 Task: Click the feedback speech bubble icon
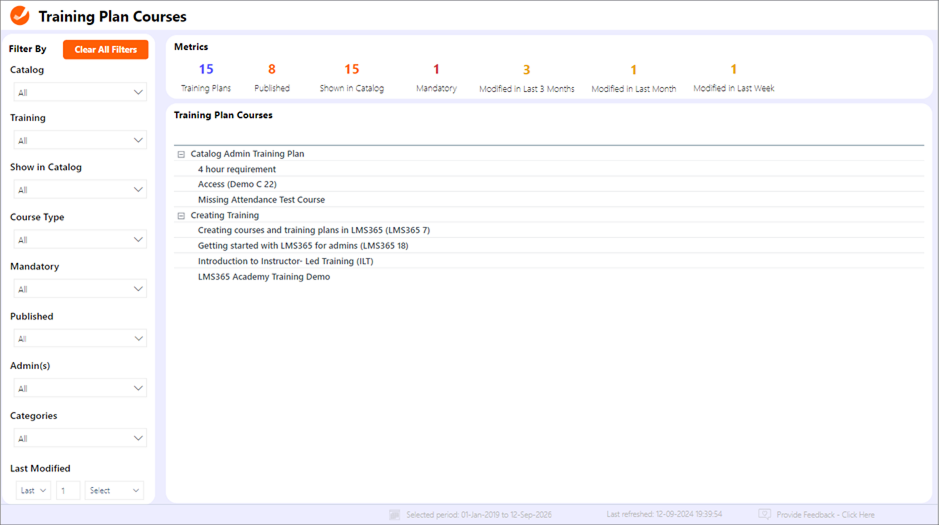[764, 515]
